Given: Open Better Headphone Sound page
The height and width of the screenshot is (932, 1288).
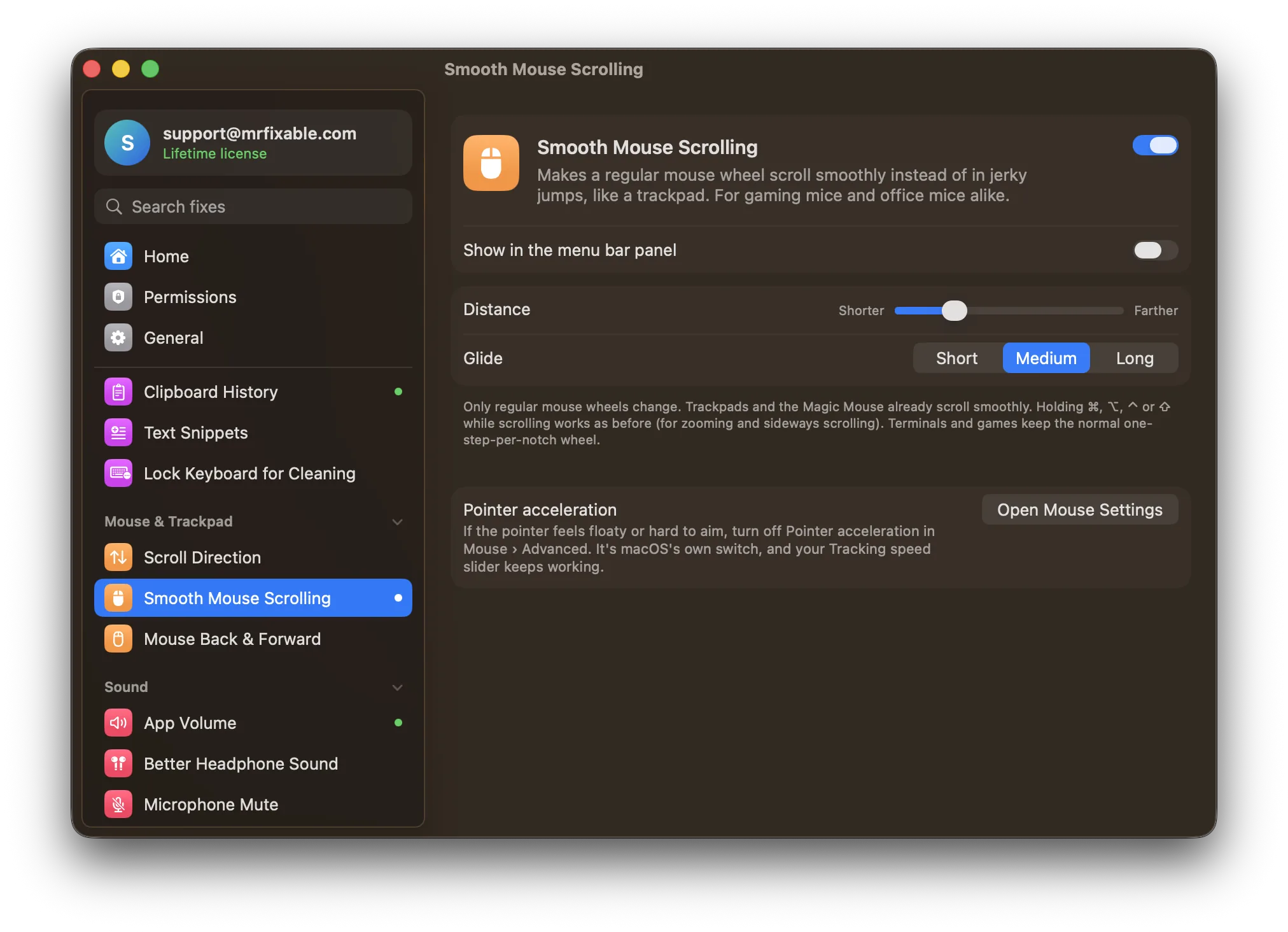Looking at the screenshot, I should (253, 764).
